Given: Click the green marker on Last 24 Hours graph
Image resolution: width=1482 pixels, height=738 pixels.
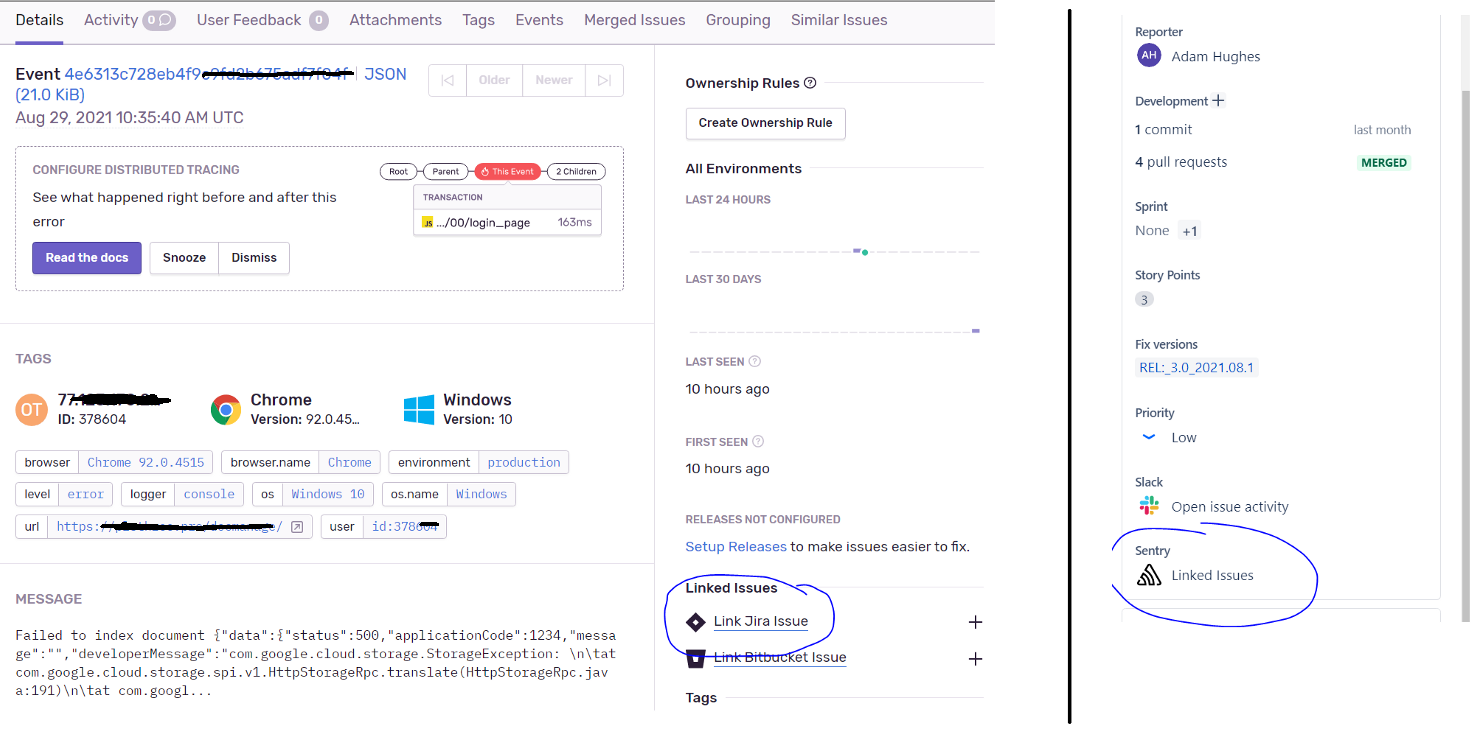Looking at the screenshot, I should (x=864, y=253).
